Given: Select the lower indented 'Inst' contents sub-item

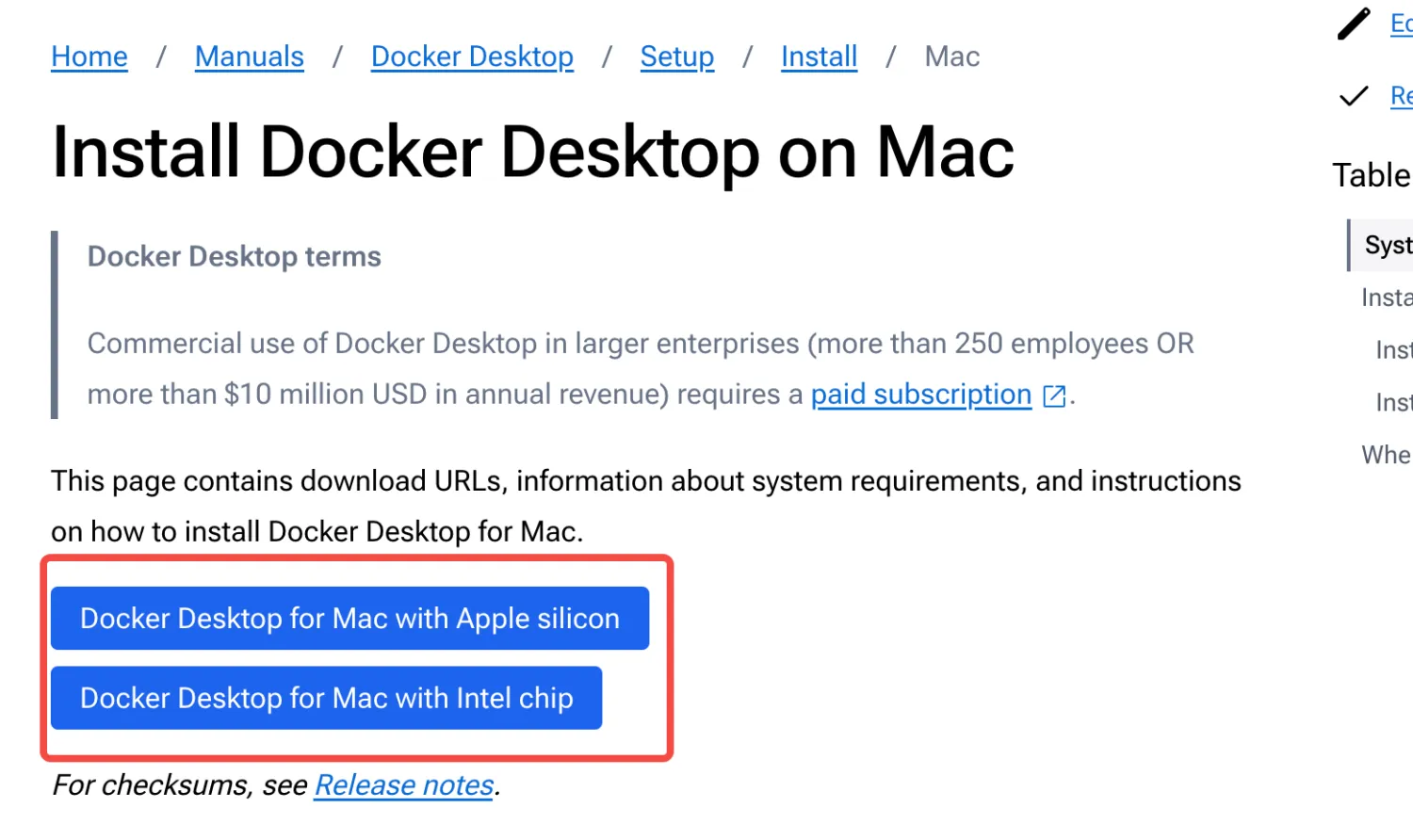Looking at the screenshot, I should [1394, 403].
